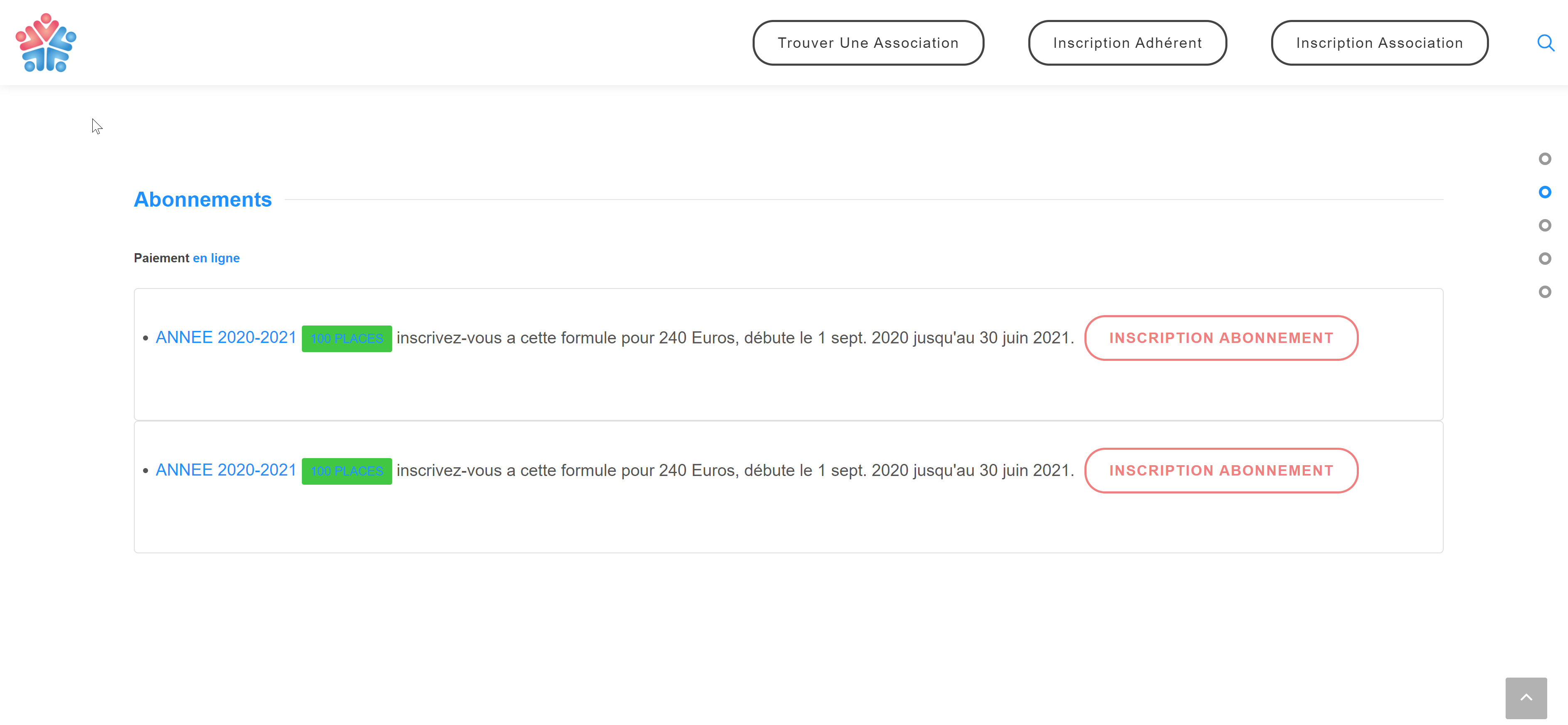Select the first page navigation dot

[x=1544, y=159]
